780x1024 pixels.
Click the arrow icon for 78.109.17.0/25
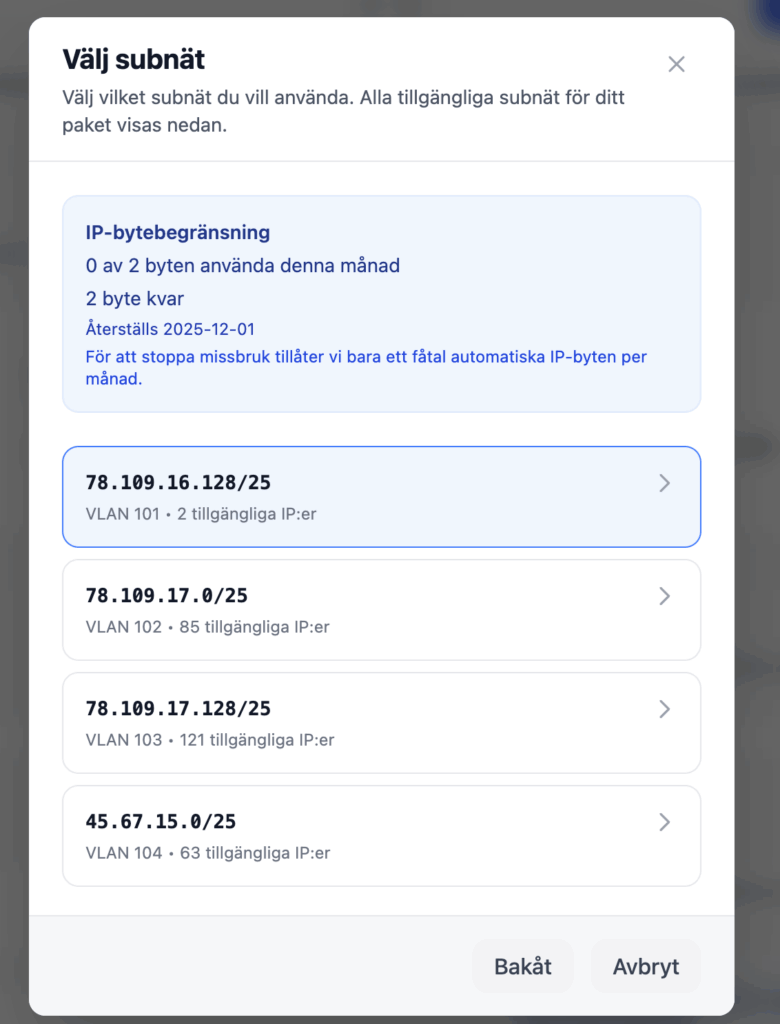[664, 596]
